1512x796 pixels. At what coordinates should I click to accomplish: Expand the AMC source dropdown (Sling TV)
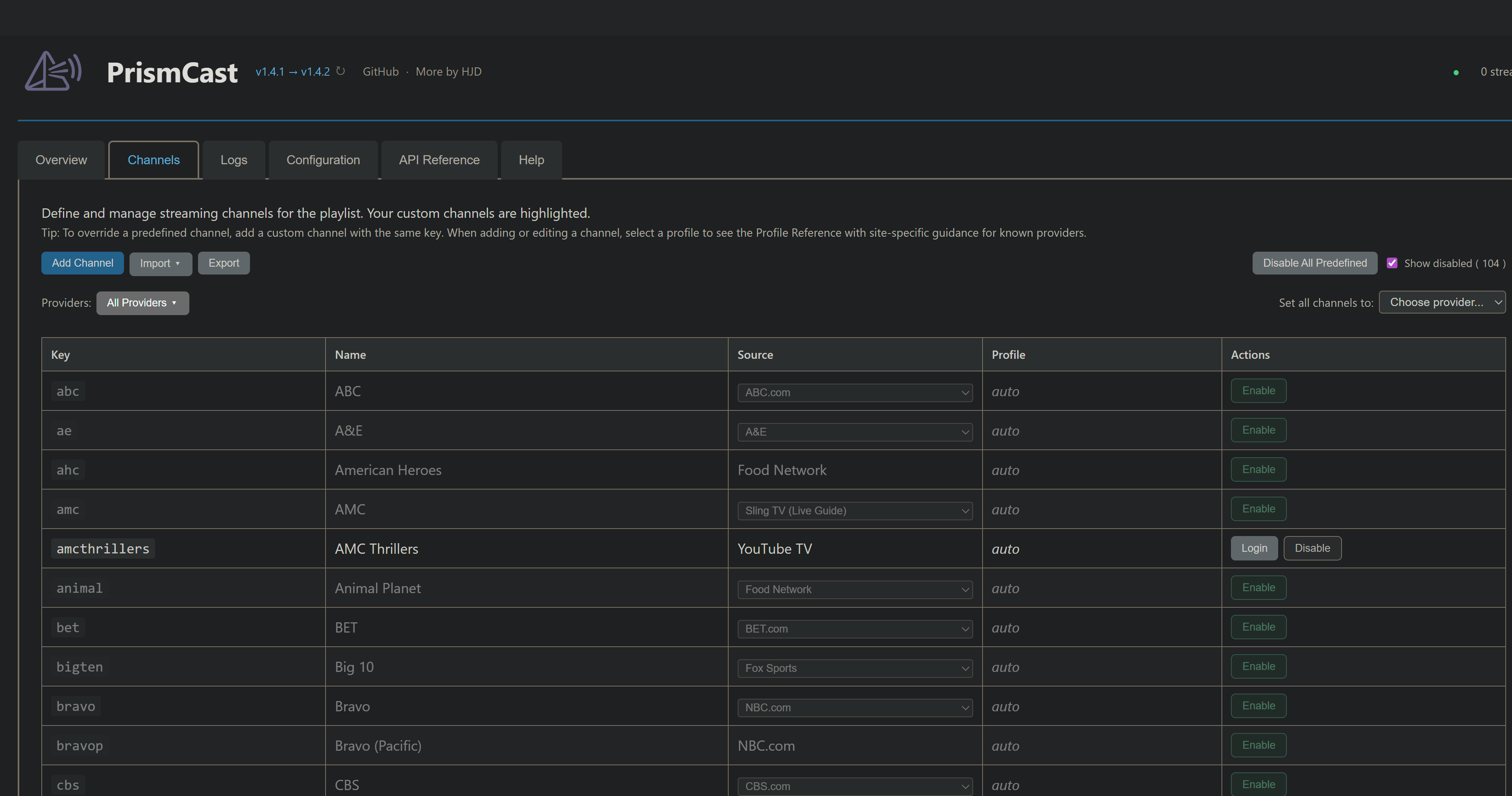pyautogui.click(x=855, y=510)
